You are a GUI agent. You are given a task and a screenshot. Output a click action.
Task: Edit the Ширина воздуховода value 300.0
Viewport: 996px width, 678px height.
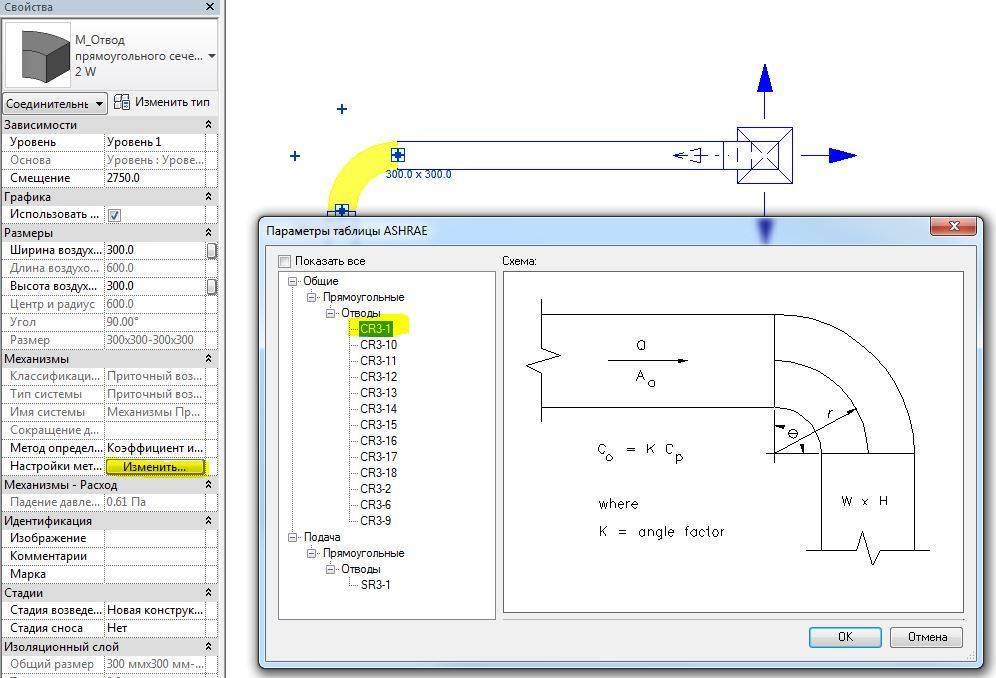pos(154,250)
